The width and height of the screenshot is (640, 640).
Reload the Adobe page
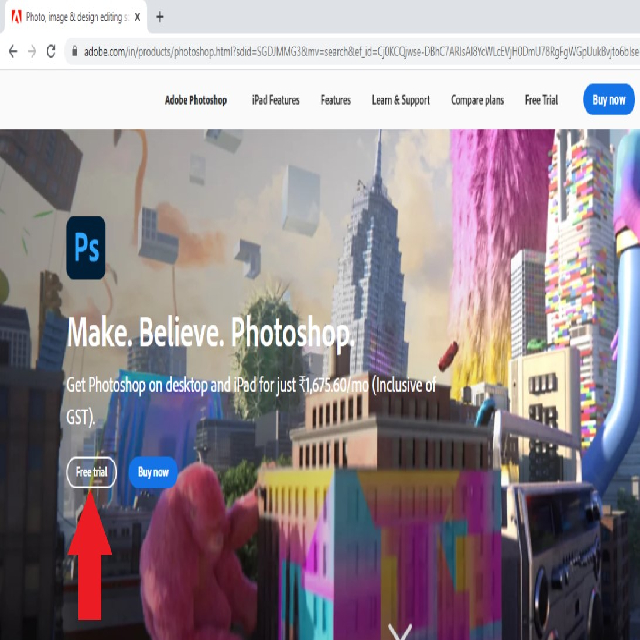tap(51, 51)
